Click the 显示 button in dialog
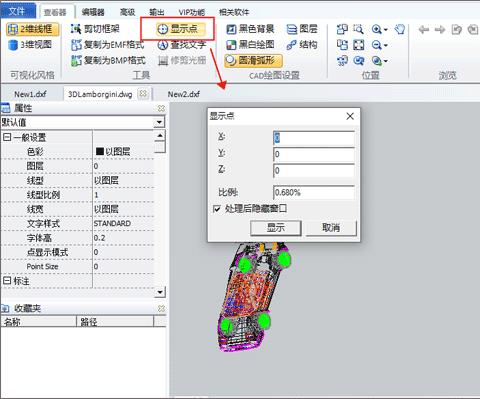The width and height of the screenshot is (480, 399). [276, 228]
